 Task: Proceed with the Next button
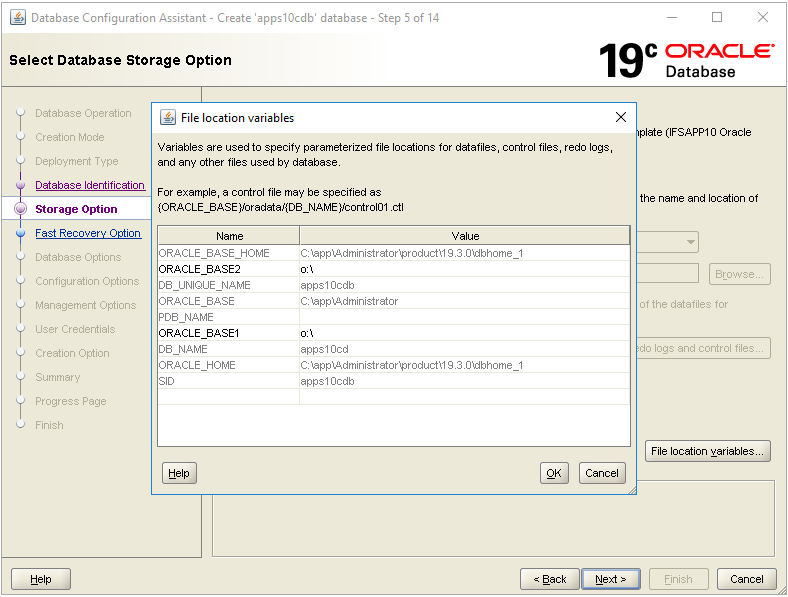click(x=611, y=579)
